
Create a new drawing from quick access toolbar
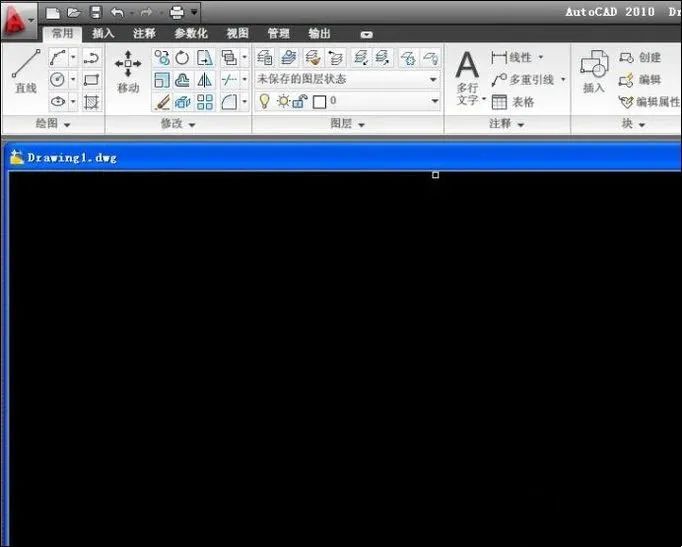[53, 13]
